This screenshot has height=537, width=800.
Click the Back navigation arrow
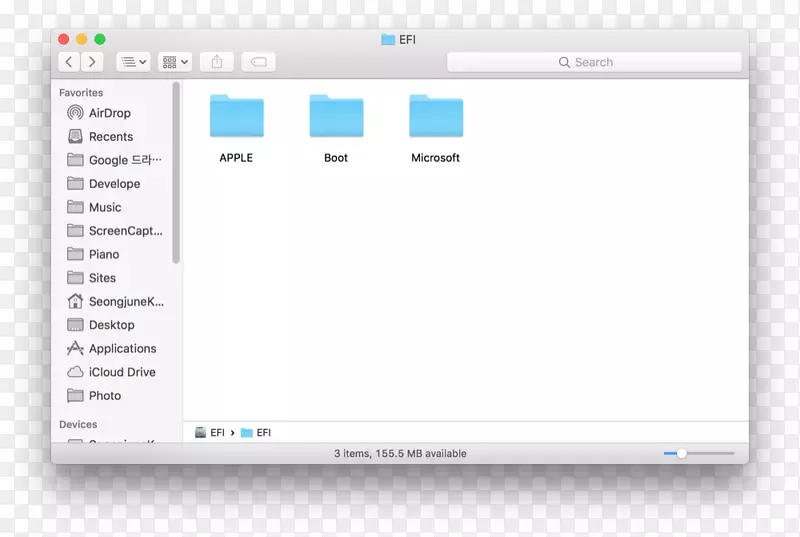point(69,62)
